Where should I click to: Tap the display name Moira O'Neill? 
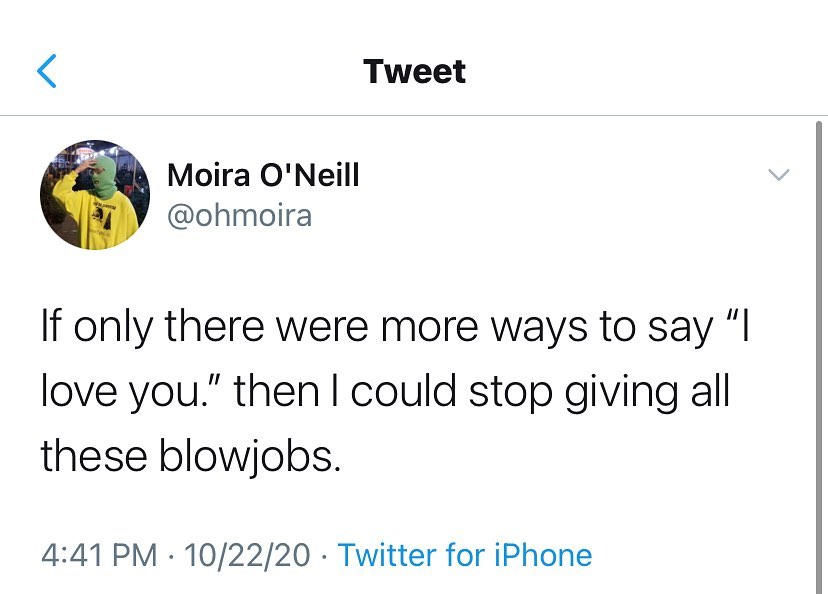263,175
